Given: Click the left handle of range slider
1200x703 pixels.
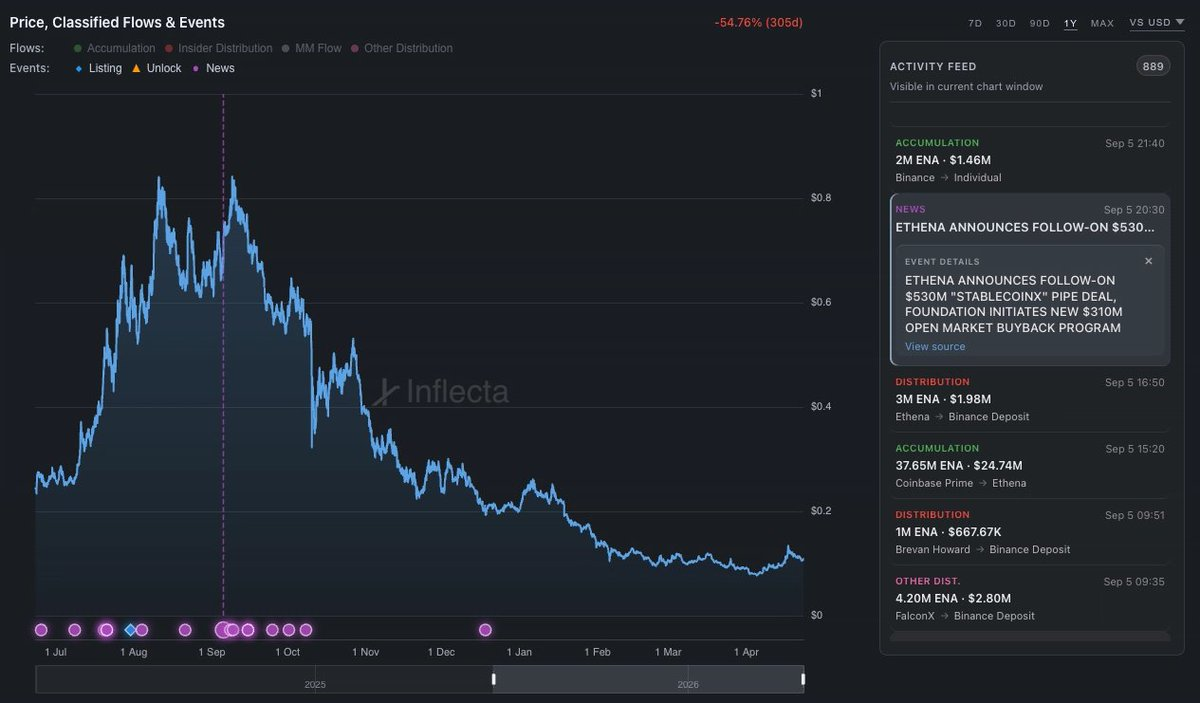Looking at the screenshot, I should (493, 680).
